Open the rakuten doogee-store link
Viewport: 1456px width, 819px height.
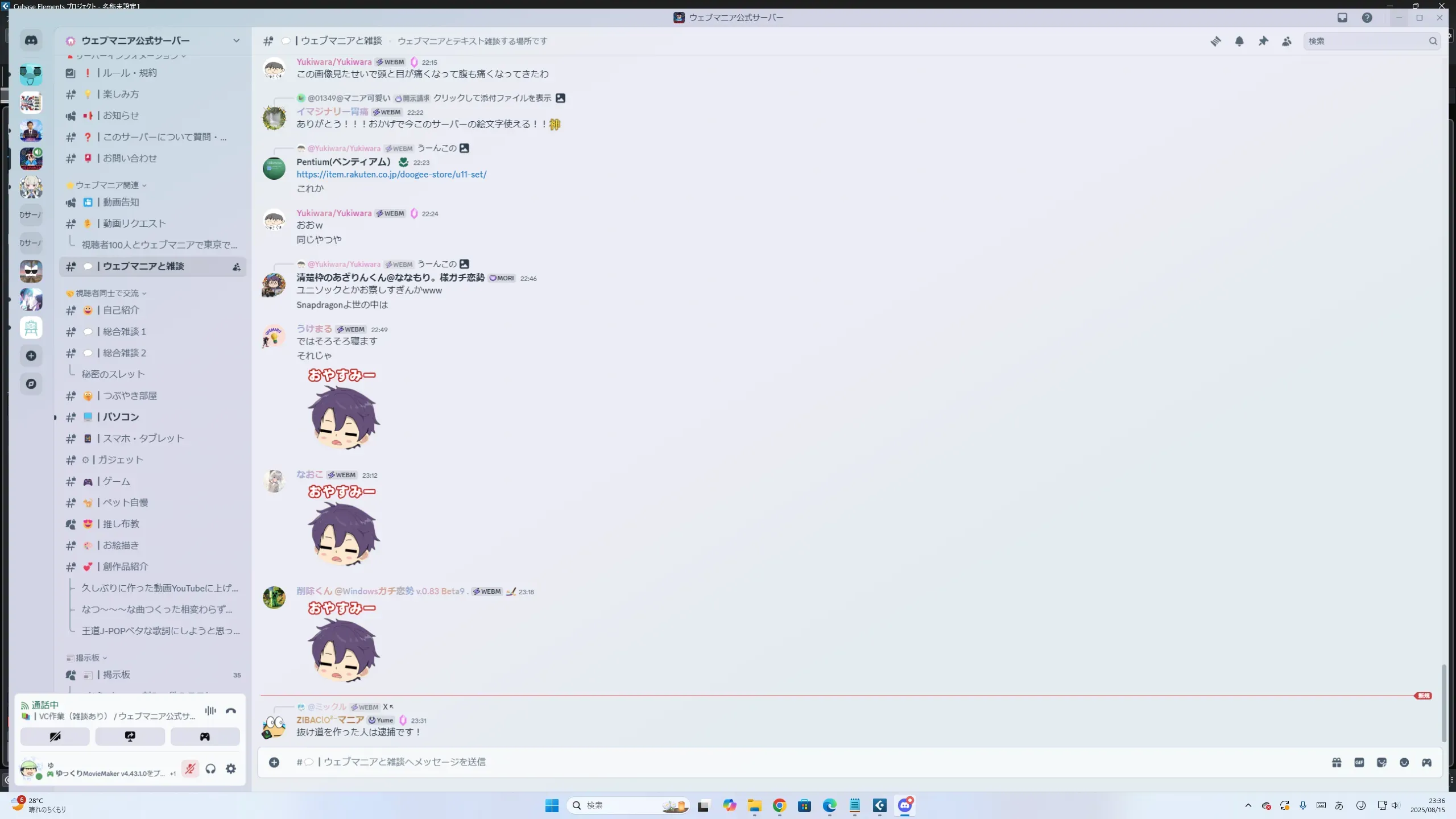[391, 175]
